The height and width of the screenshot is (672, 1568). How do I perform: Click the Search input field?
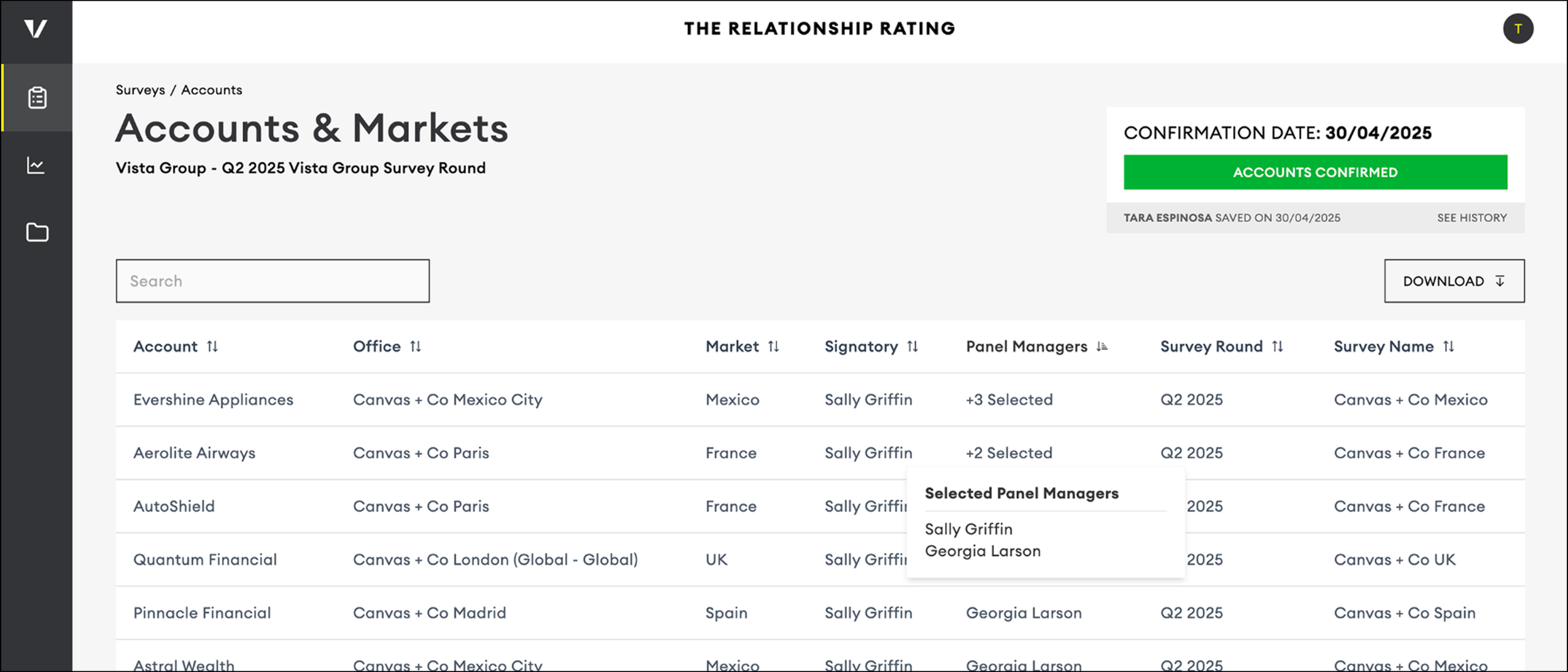pos(273,281)
